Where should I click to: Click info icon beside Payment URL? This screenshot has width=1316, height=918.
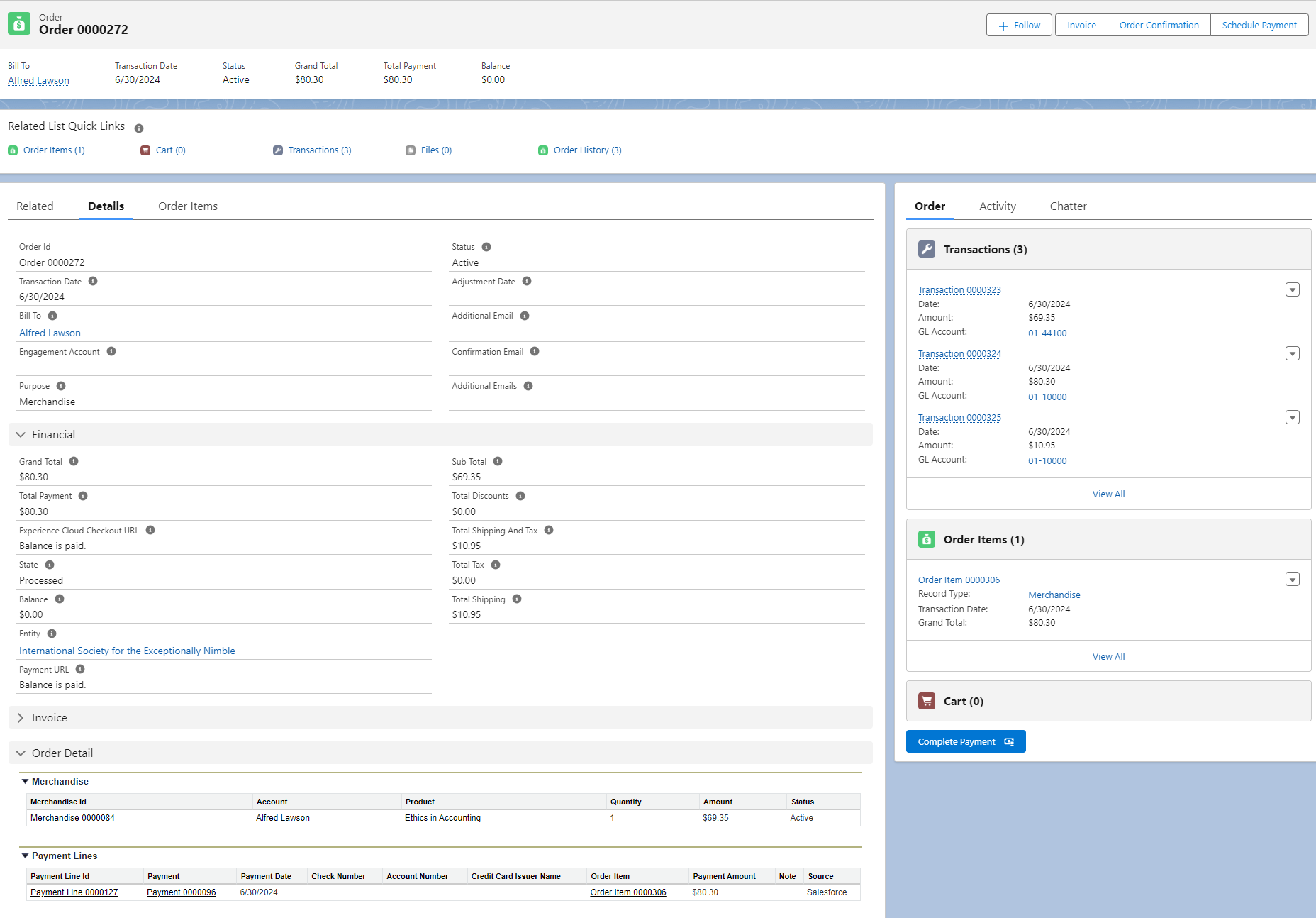point(80,669)
